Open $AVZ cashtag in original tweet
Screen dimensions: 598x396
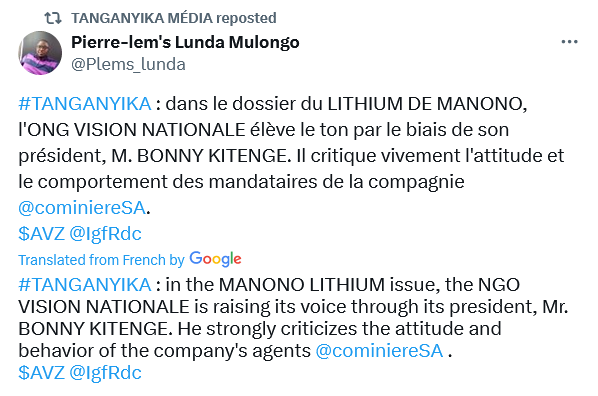[x=41, y=233]
